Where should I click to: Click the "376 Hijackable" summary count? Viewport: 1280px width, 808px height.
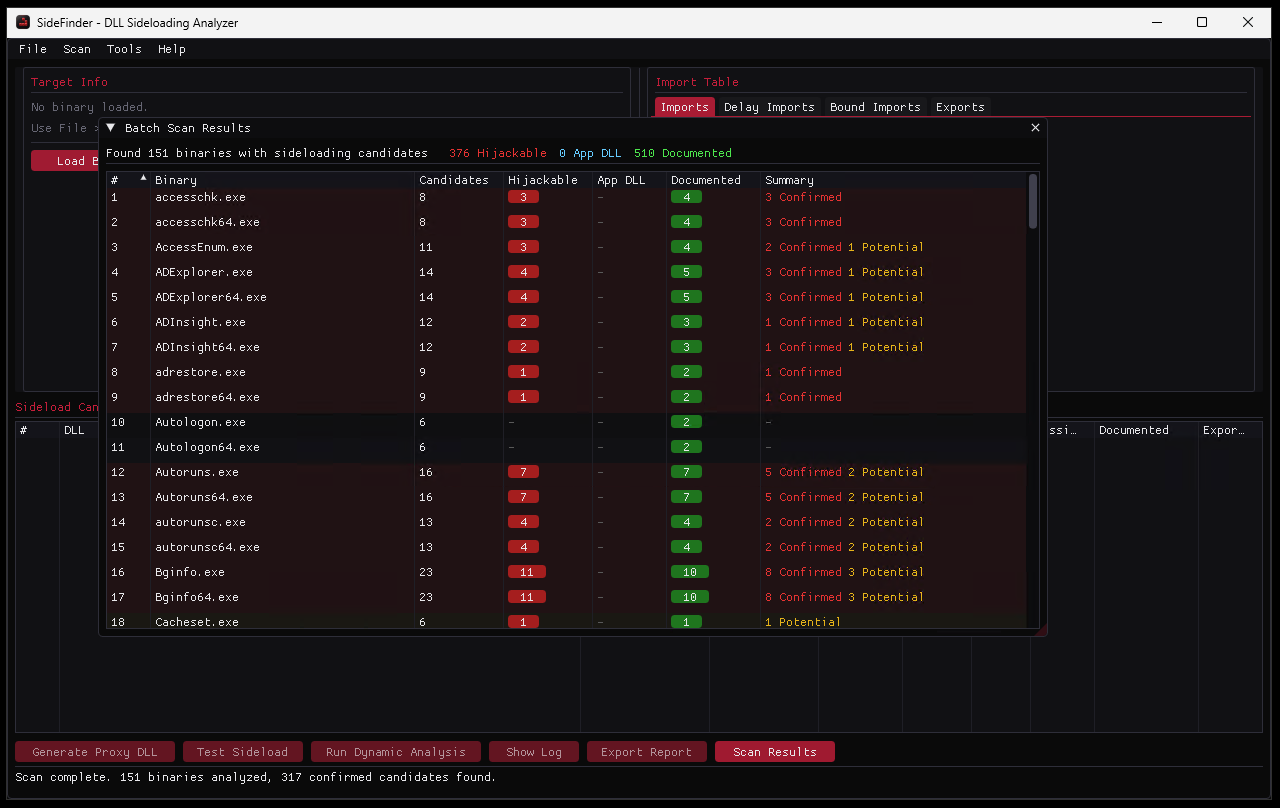click(x=498, y=153)
